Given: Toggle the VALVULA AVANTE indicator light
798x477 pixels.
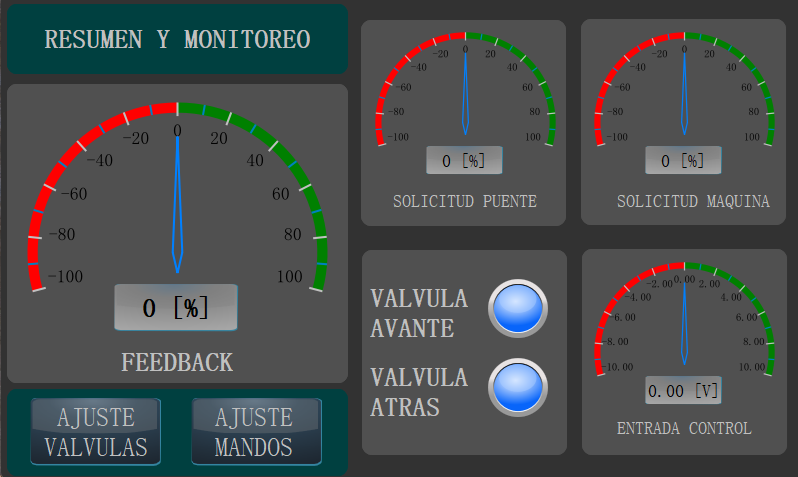Looking at the screenshot, I should pos(518,308).
